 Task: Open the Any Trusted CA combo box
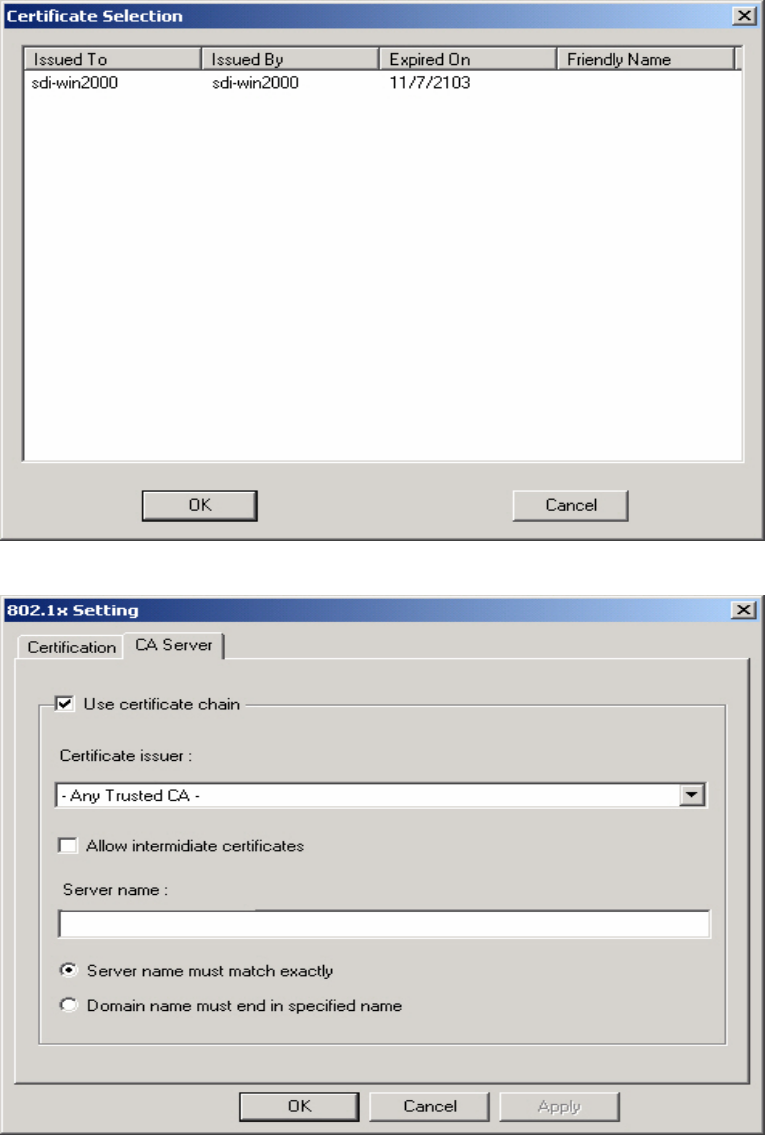[x=381, y=795]
